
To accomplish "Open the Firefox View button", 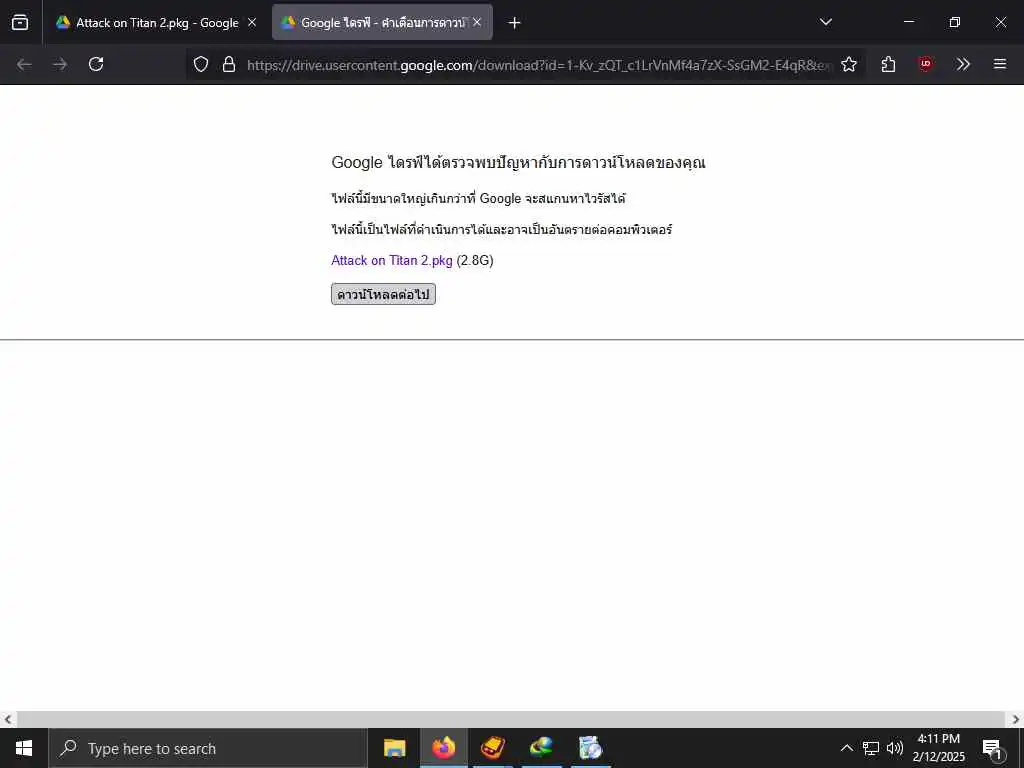I will [20, 22].
